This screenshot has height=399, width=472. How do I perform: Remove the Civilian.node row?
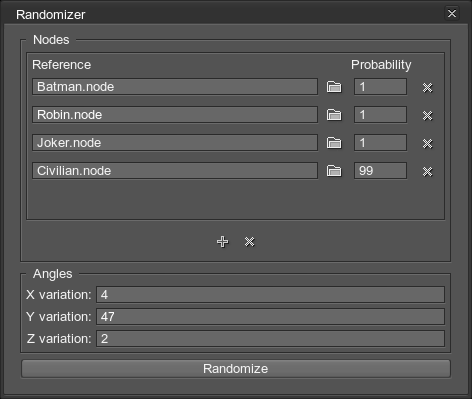(x=427, y=171)
